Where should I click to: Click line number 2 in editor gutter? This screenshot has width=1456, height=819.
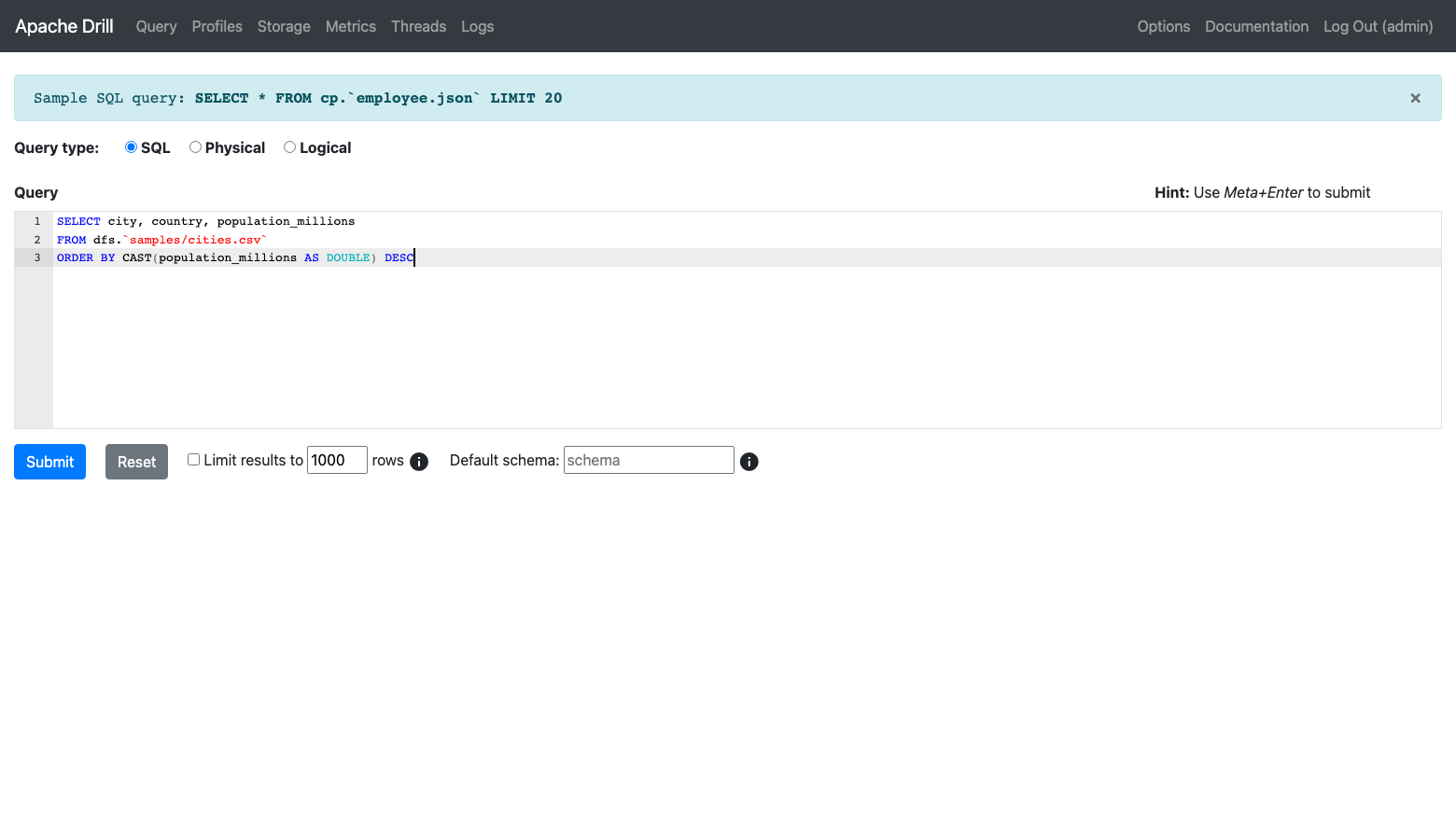coord(37,240)
